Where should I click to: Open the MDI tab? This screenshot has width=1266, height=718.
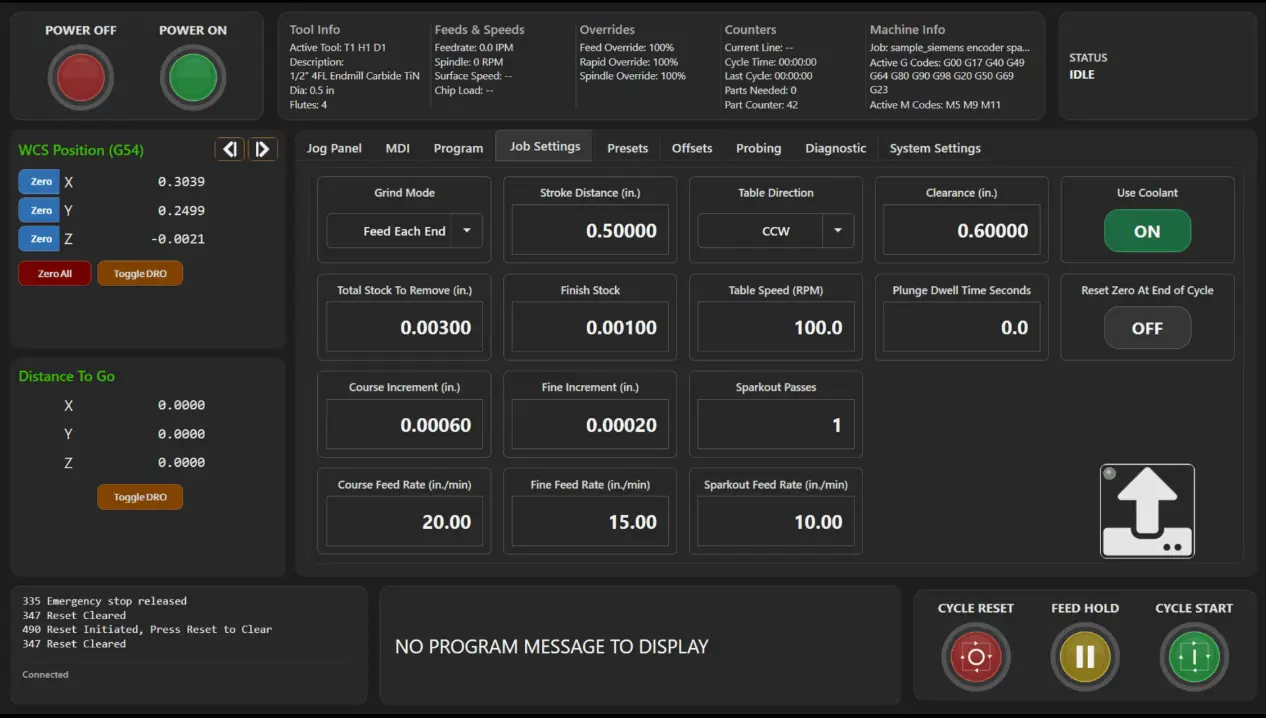pos(398,148)
